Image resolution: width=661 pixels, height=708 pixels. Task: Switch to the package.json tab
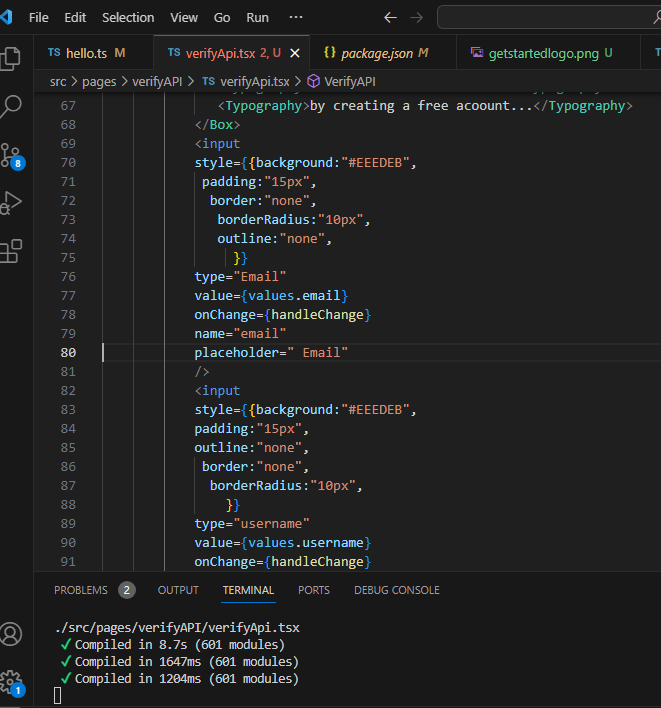(383, 53)
